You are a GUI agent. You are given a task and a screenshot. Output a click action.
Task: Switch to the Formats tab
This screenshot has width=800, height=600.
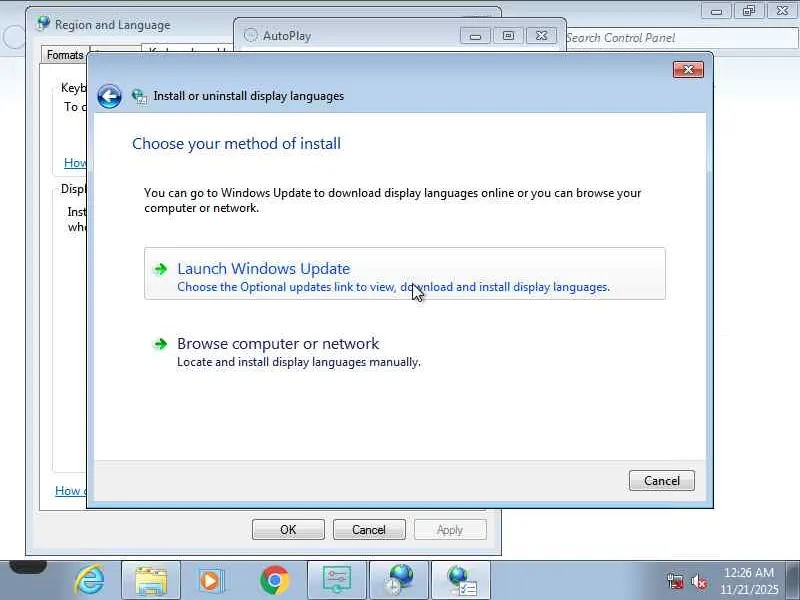[x=65, y=55]
